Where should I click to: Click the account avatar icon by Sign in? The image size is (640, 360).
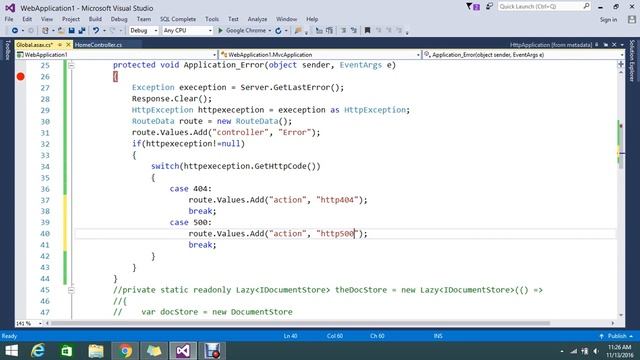[632, 20]
